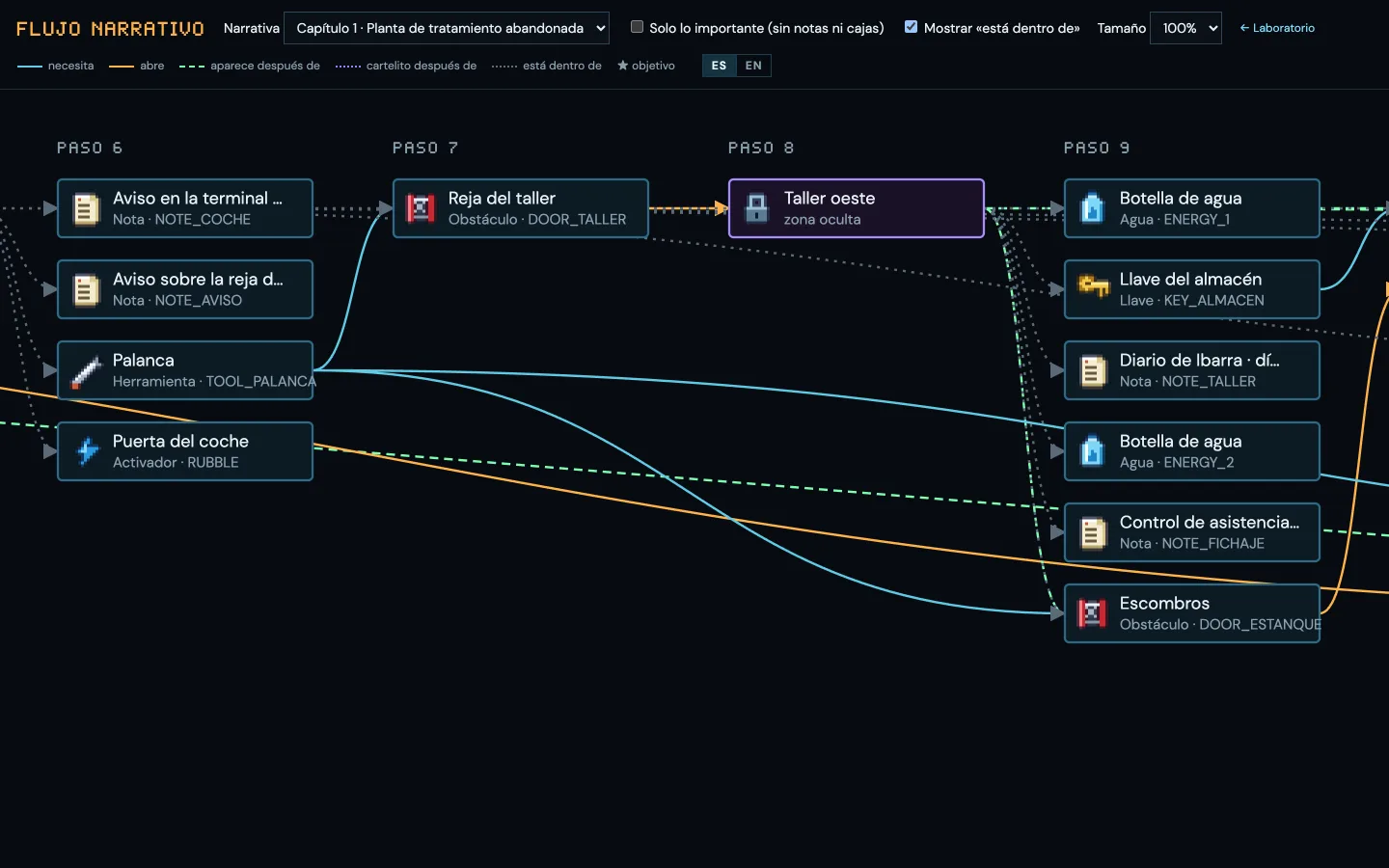Viewport: 1389px width, 868px height.
Task: Click the lightning icon on Puerta del coche
Action: tap(87, 451)
